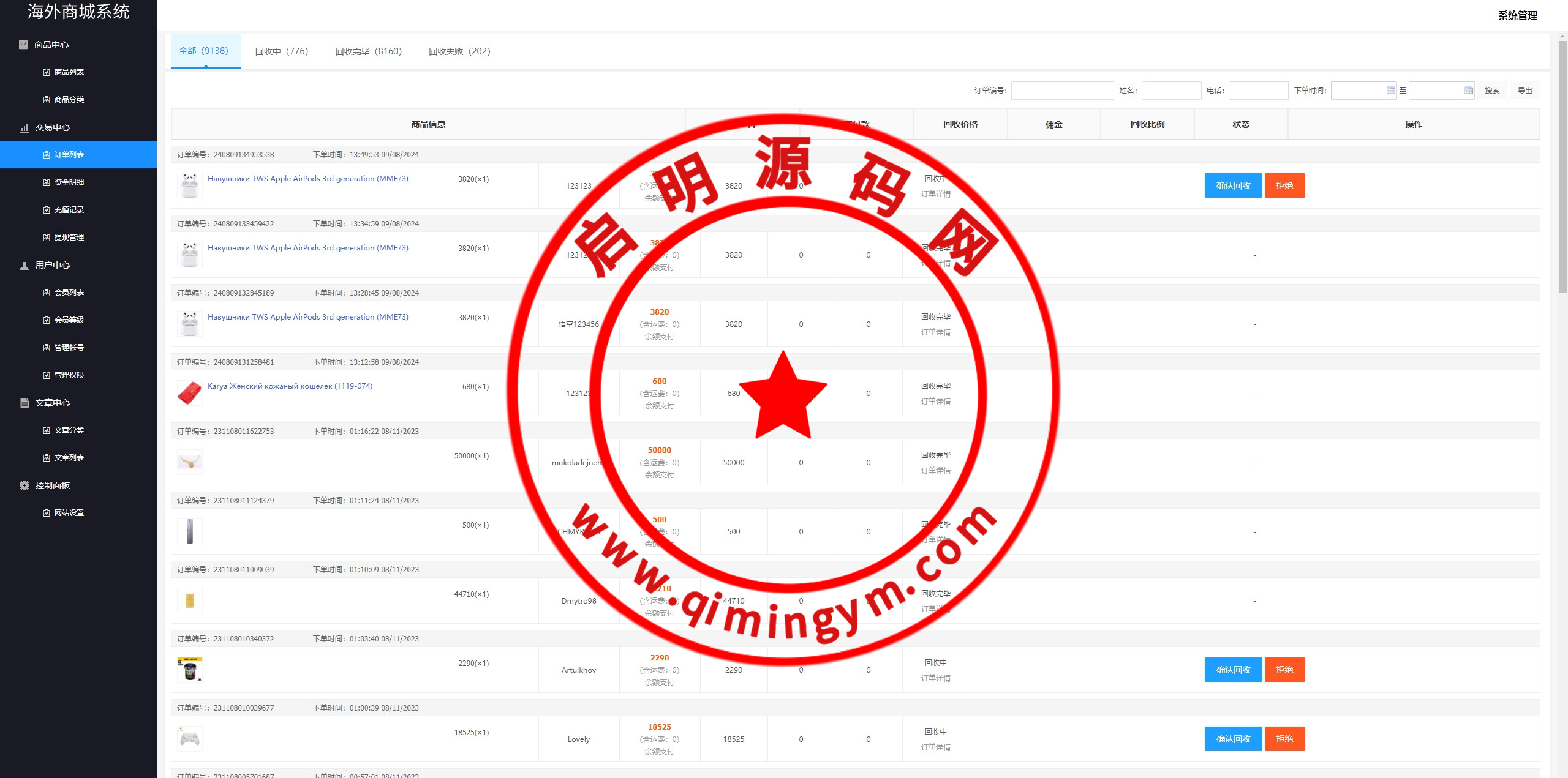Click the 搜索 button
This screenshot has width=1568, height=778.
click(1491, 91)
